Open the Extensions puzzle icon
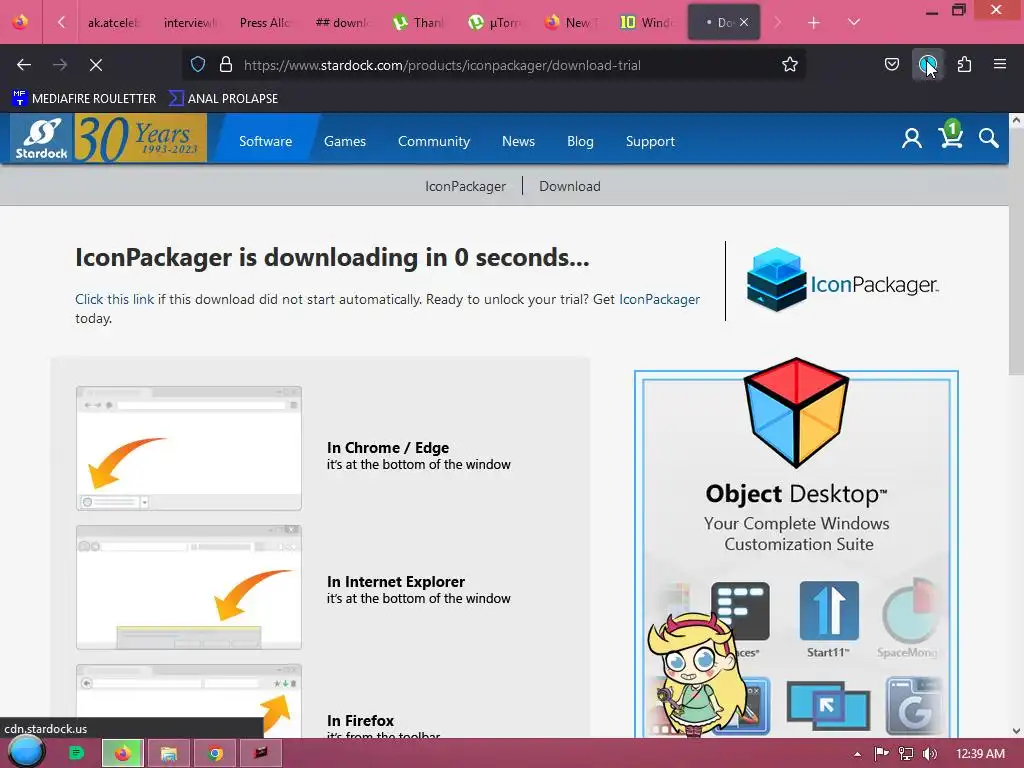This screenshot has width=1024, height=768. [964, 64]
